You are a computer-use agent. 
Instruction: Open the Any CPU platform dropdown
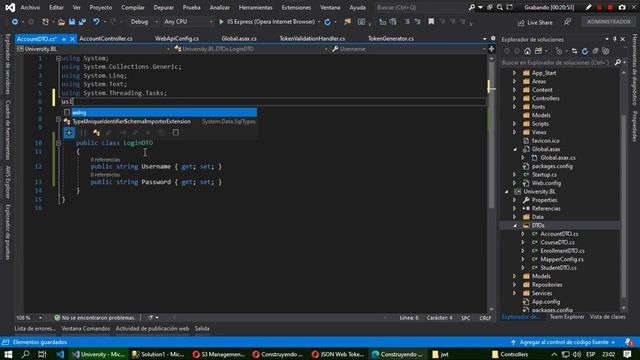[x=187, y=22]
